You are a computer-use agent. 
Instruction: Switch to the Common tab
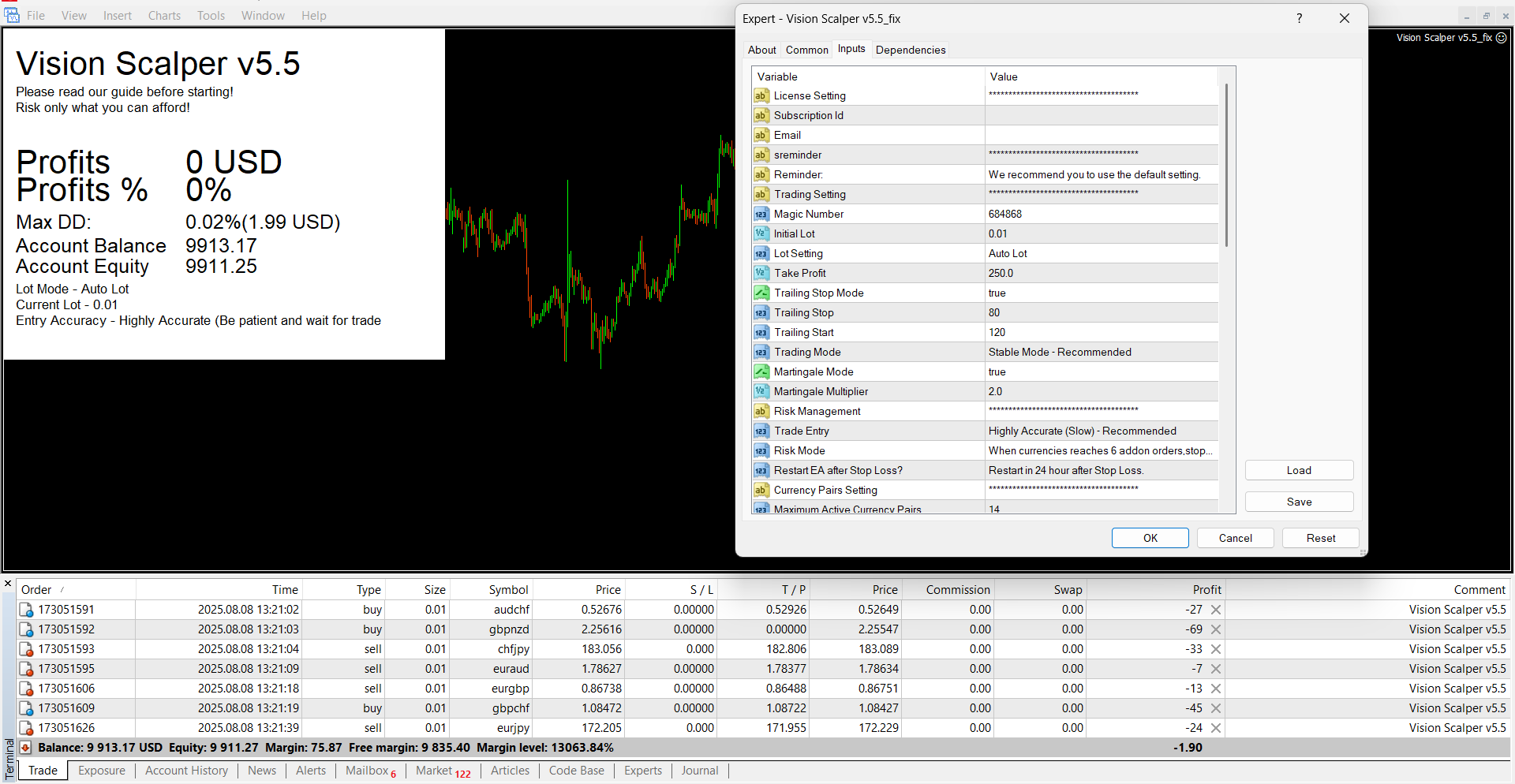point(806,50)
